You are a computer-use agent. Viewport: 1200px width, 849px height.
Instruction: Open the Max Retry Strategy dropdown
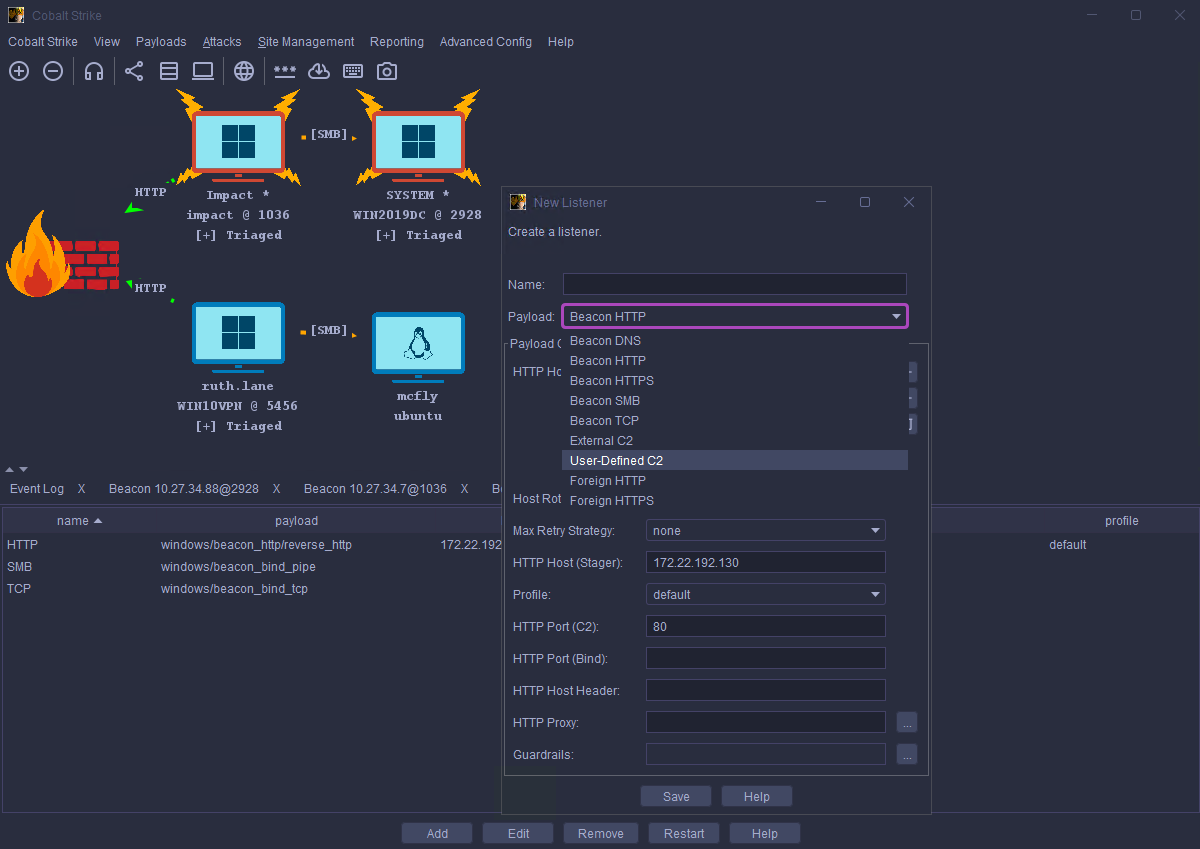coord(765,531)
